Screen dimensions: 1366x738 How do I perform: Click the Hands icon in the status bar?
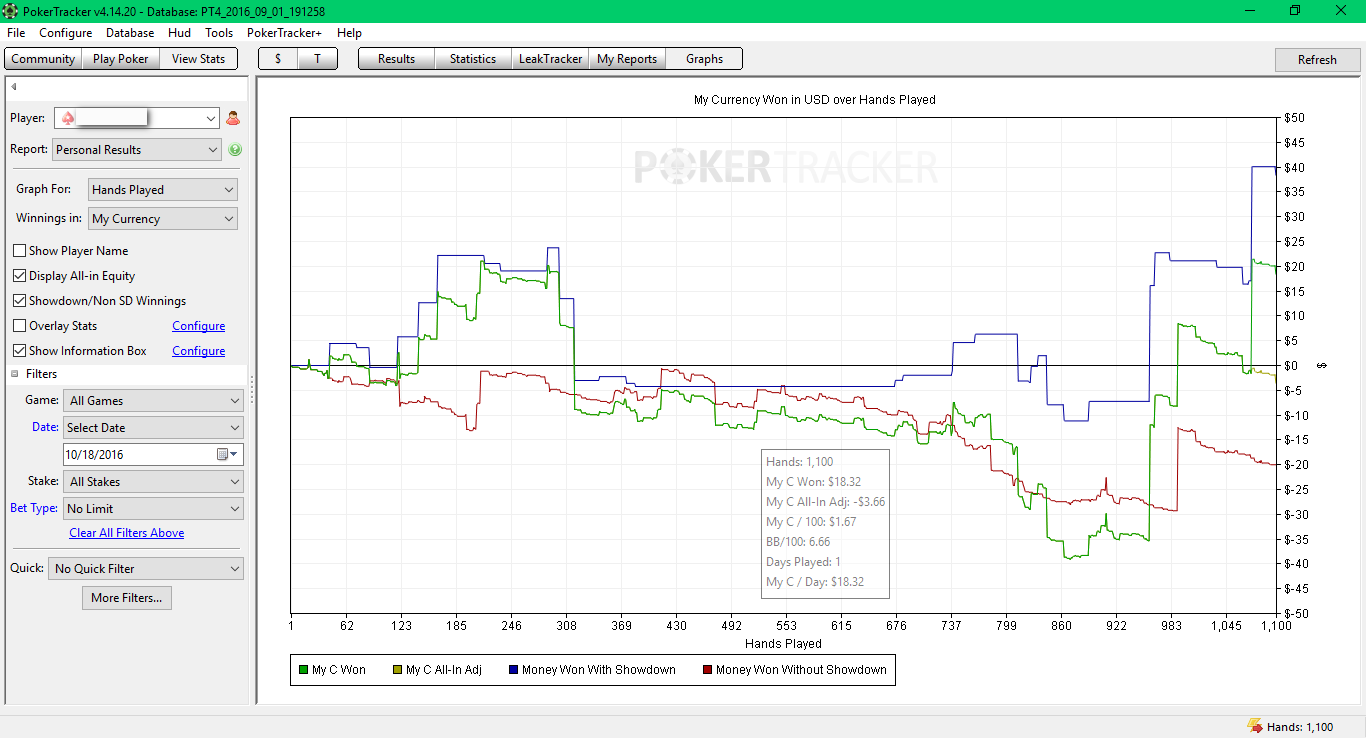[1254, 727]
